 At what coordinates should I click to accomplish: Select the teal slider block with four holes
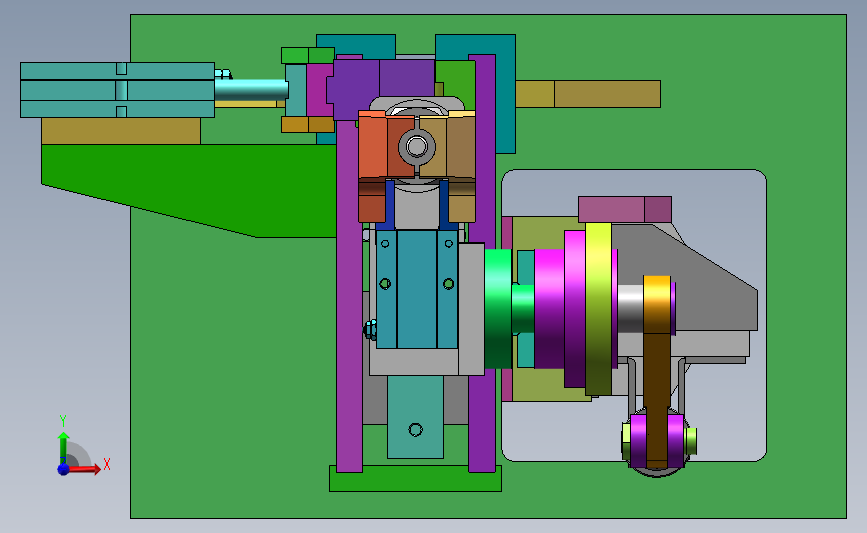(417, 289)
